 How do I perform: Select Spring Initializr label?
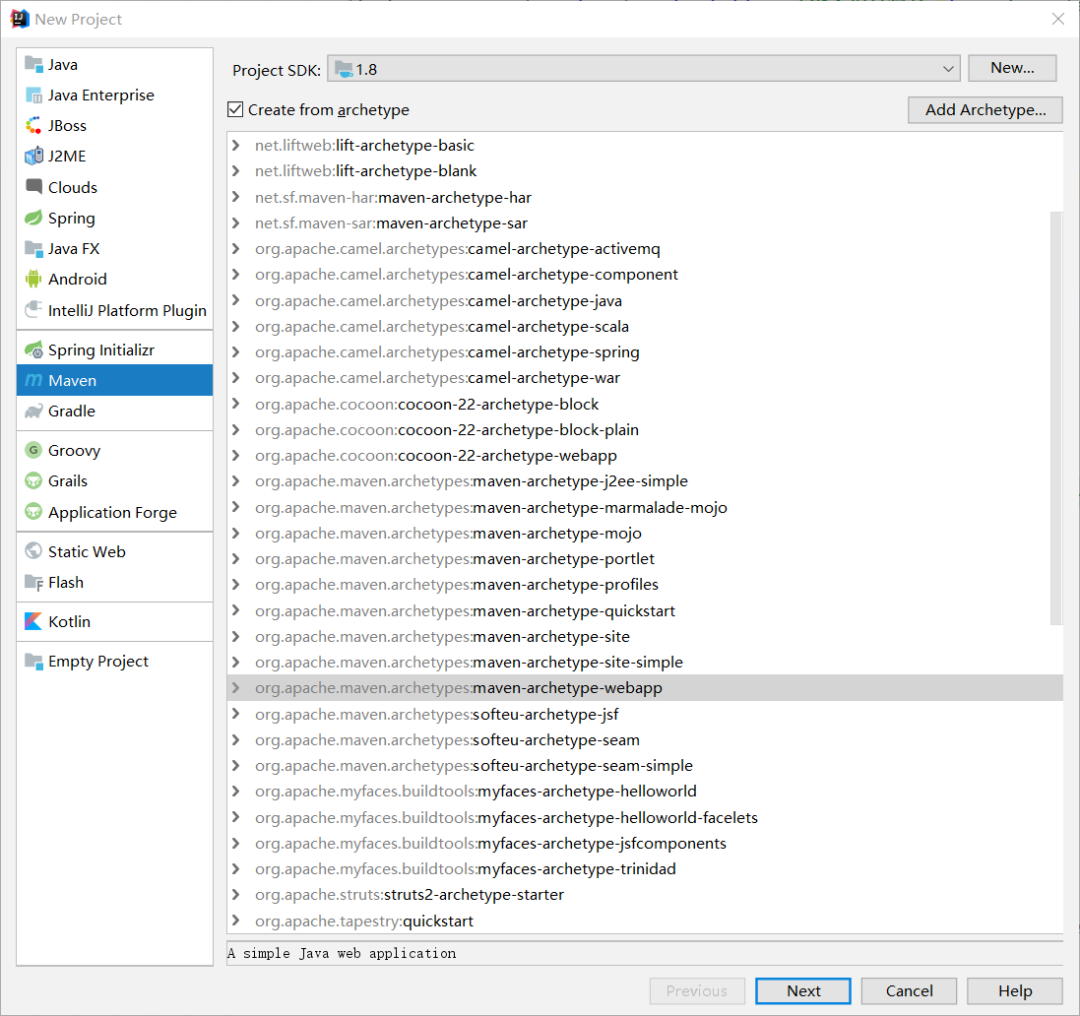tap(101, 350)
